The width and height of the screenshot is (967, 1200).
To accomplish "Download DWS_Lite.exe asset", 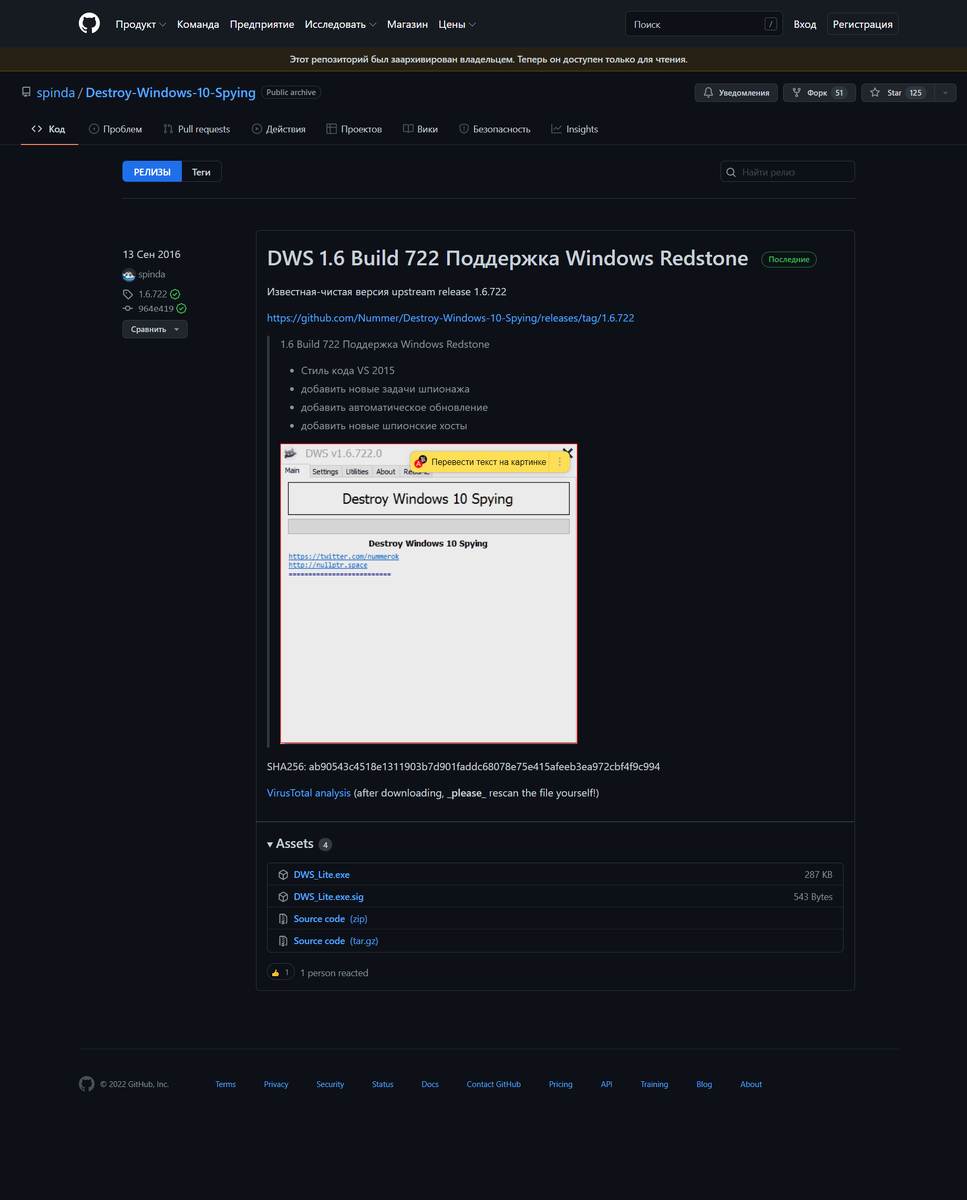I will pyautogui.click(x=321, y=875).
